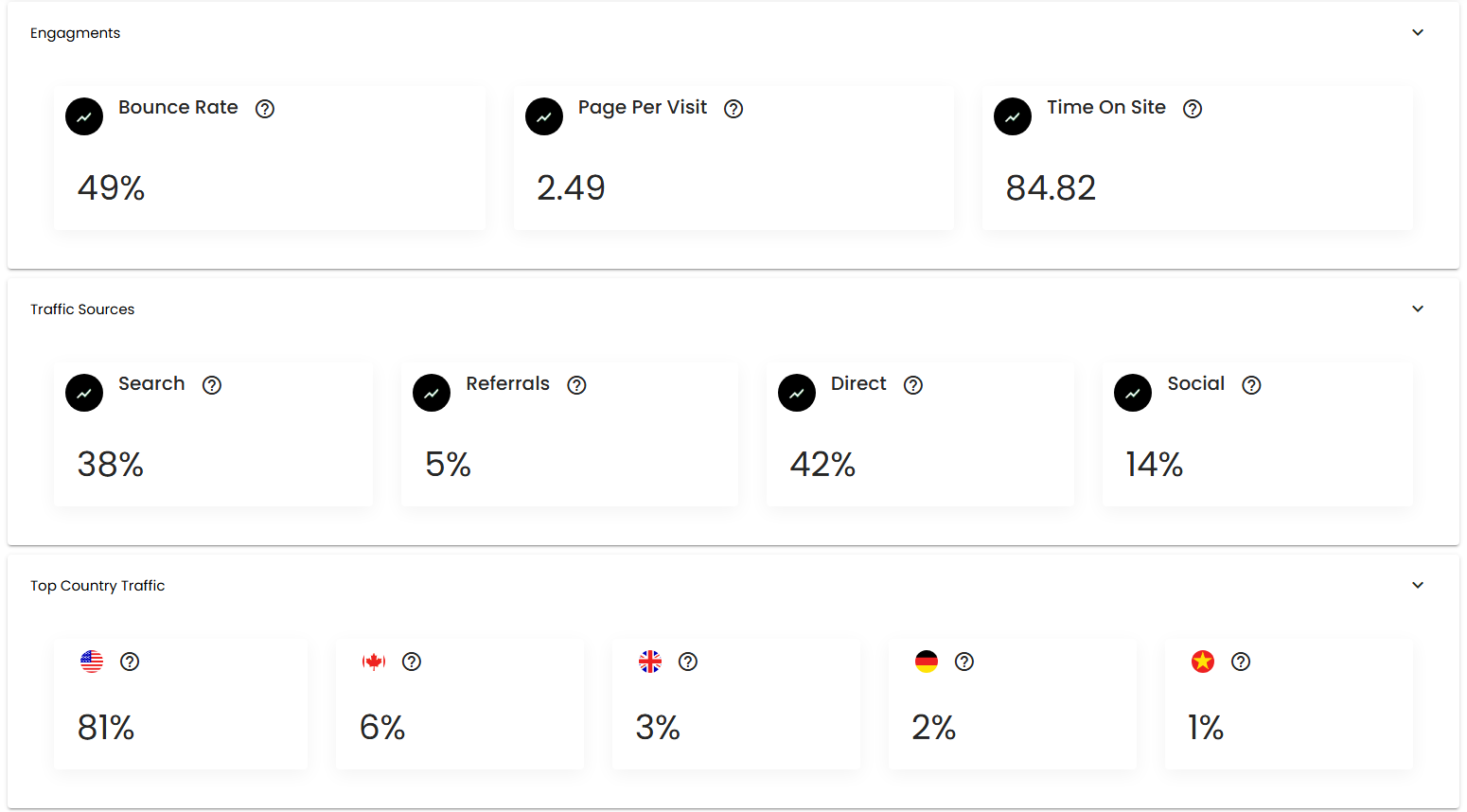Collapse the Engagments section
Viewport: 1467px width, 812px height.
click(x=1418, y=31)
